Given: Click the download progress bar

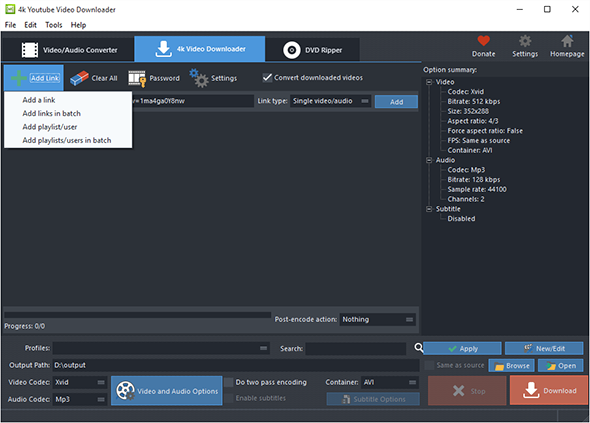Looking at the screenshot, I should coord(137,315).
